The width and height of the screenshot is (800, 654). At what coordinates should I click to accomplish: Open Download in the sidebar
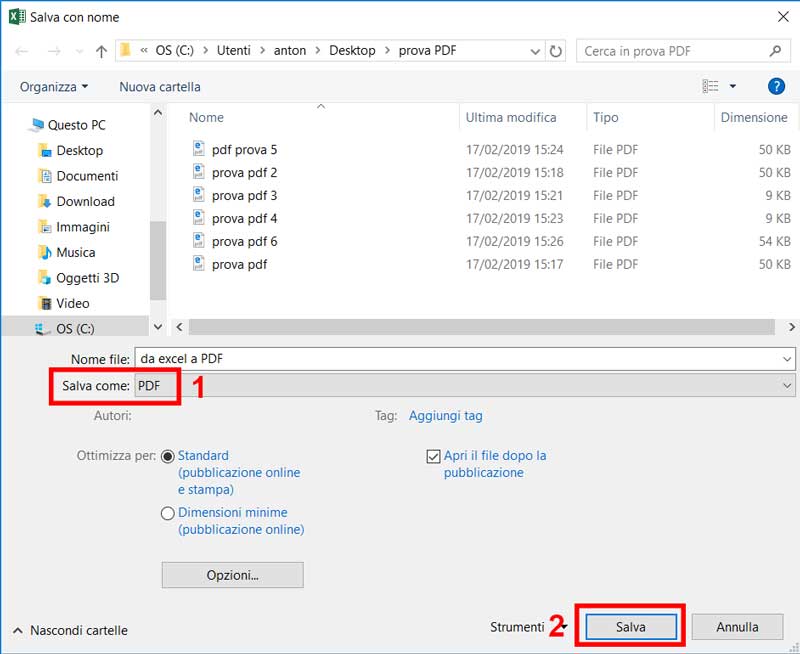tap(86, 202)
